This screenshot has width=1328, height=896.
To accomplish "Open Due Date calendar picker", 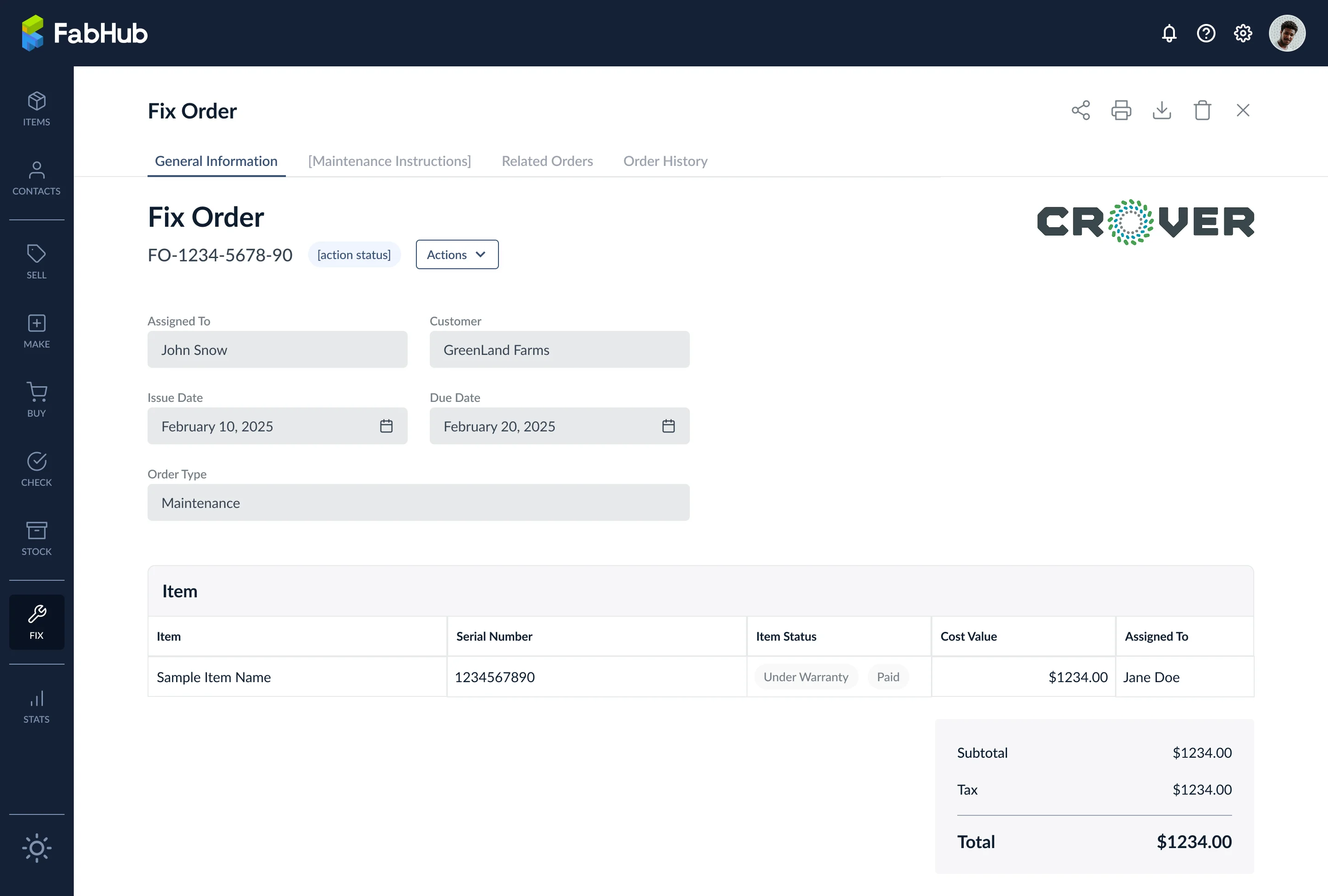I will [x=669, y=426].
